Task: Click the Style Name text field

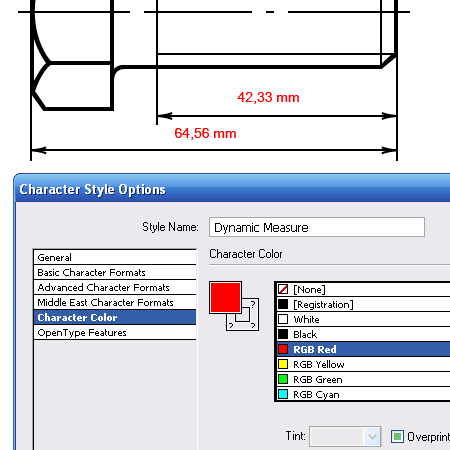Action: [317, 227]
